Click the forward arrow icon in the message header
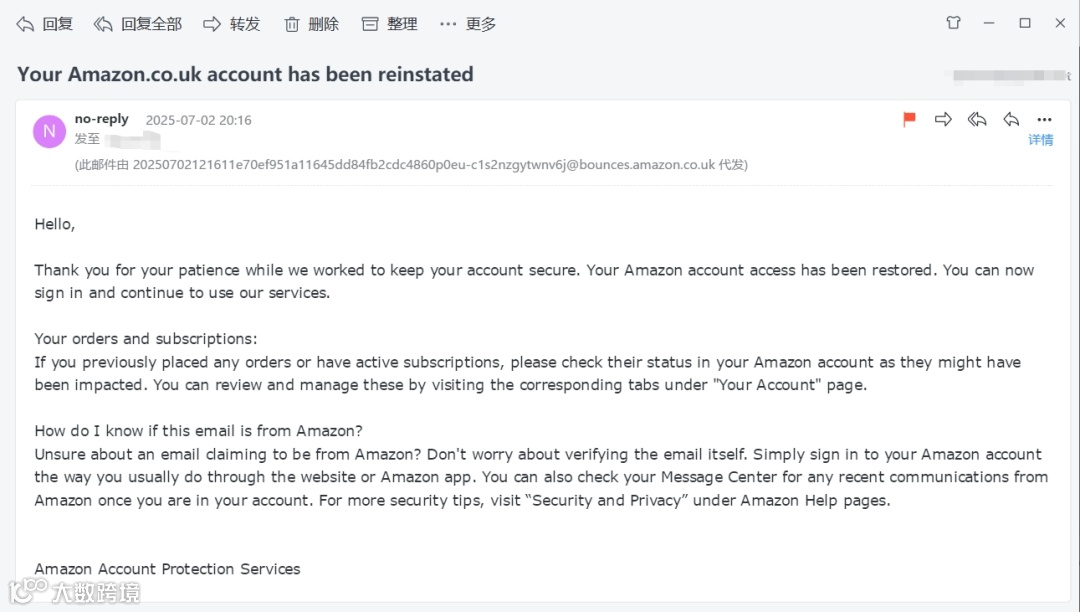The width and height of the screenshot is (1080, 612). [x=943, y=120]
